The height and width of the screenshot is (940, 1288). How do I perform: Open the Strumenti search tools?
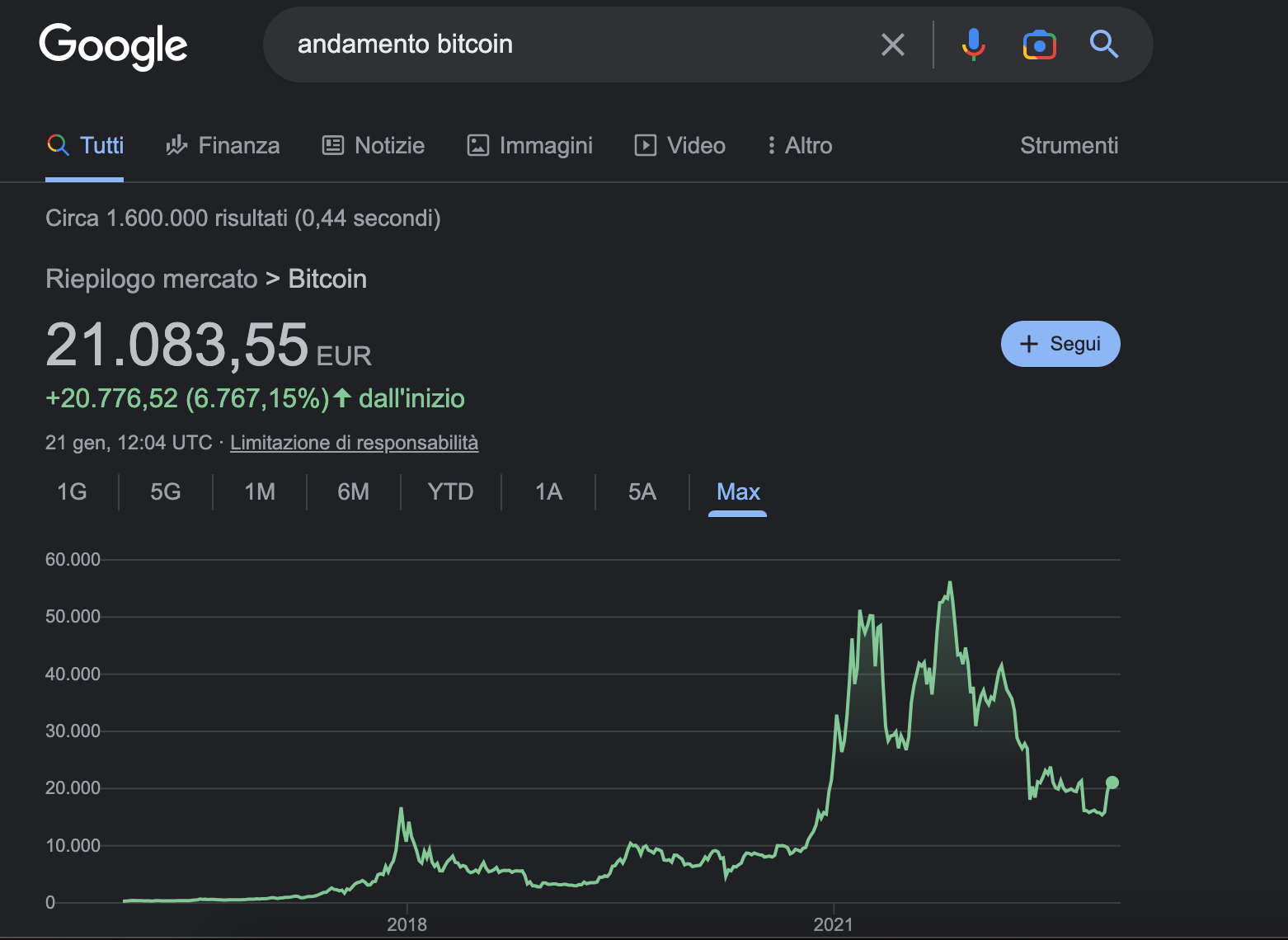pyautogui.click(x=1069, y=146)
